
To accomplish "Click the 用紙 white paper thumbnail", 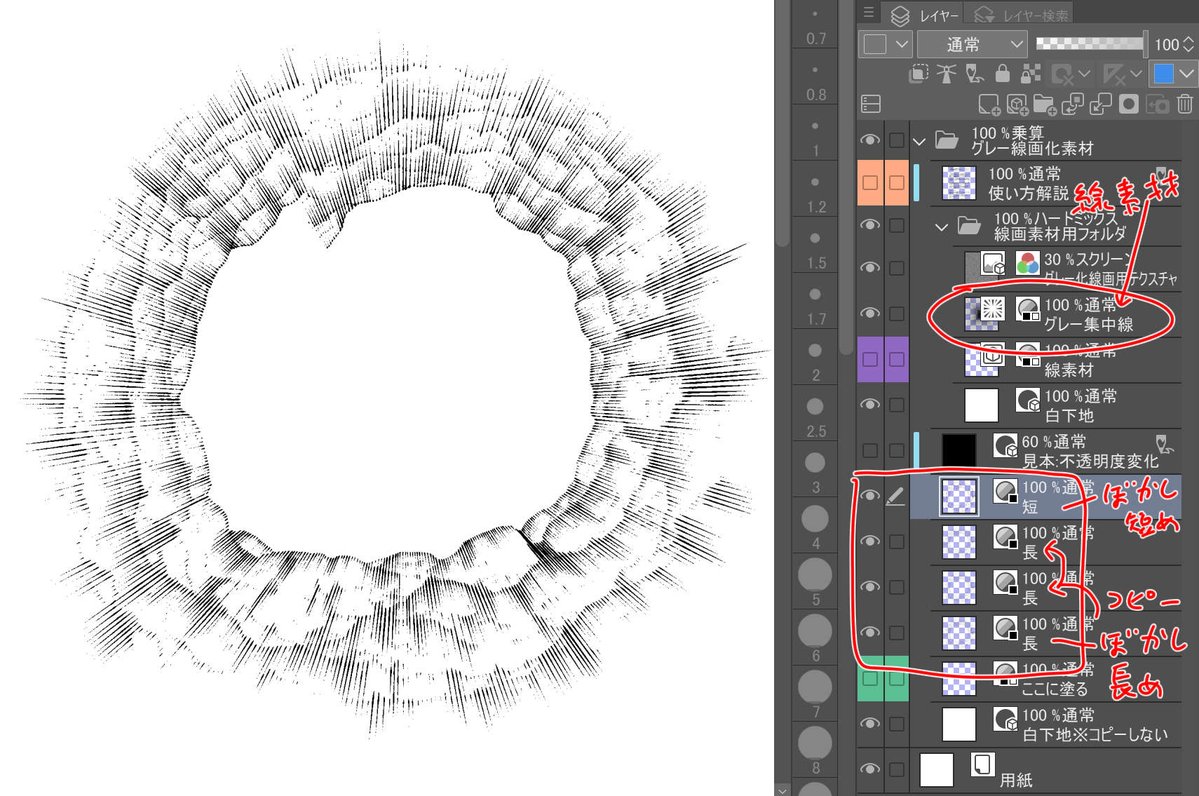I will click(937, 769).
